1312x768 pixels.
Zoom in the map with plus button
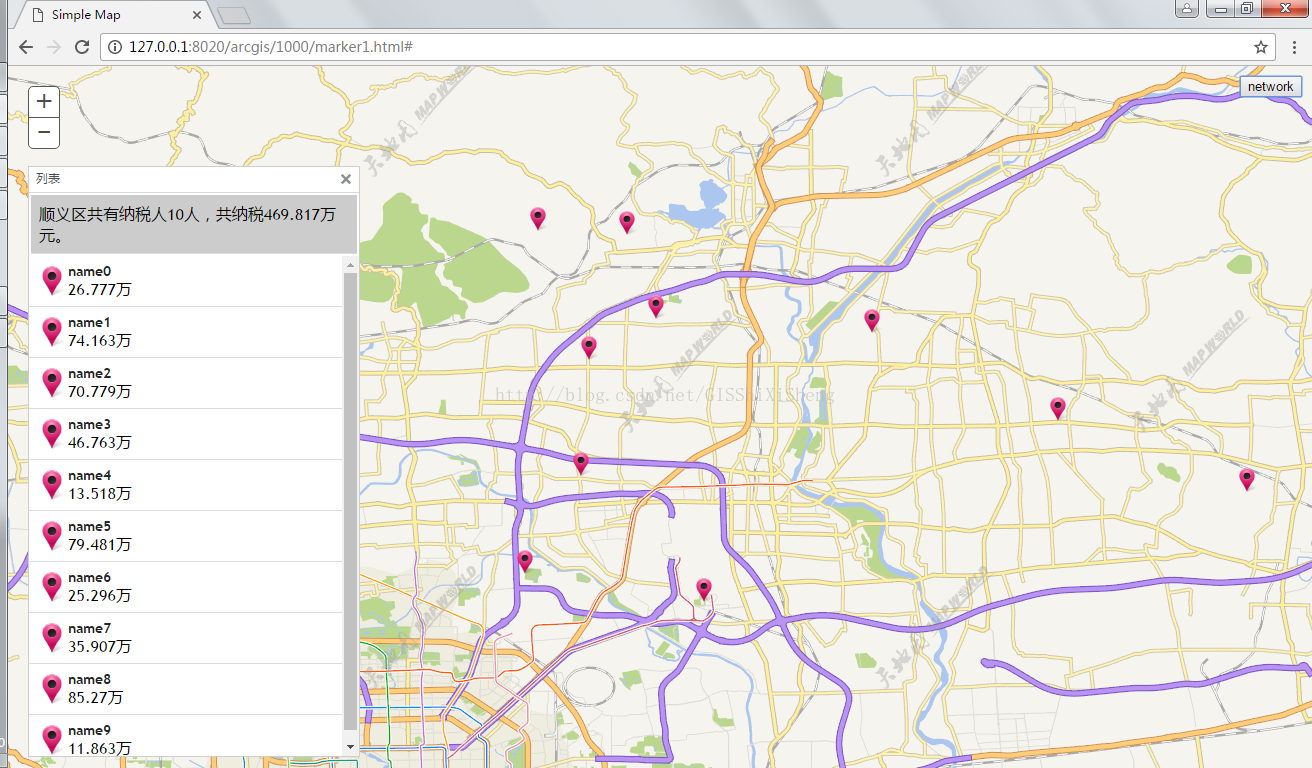click(44, 102)
